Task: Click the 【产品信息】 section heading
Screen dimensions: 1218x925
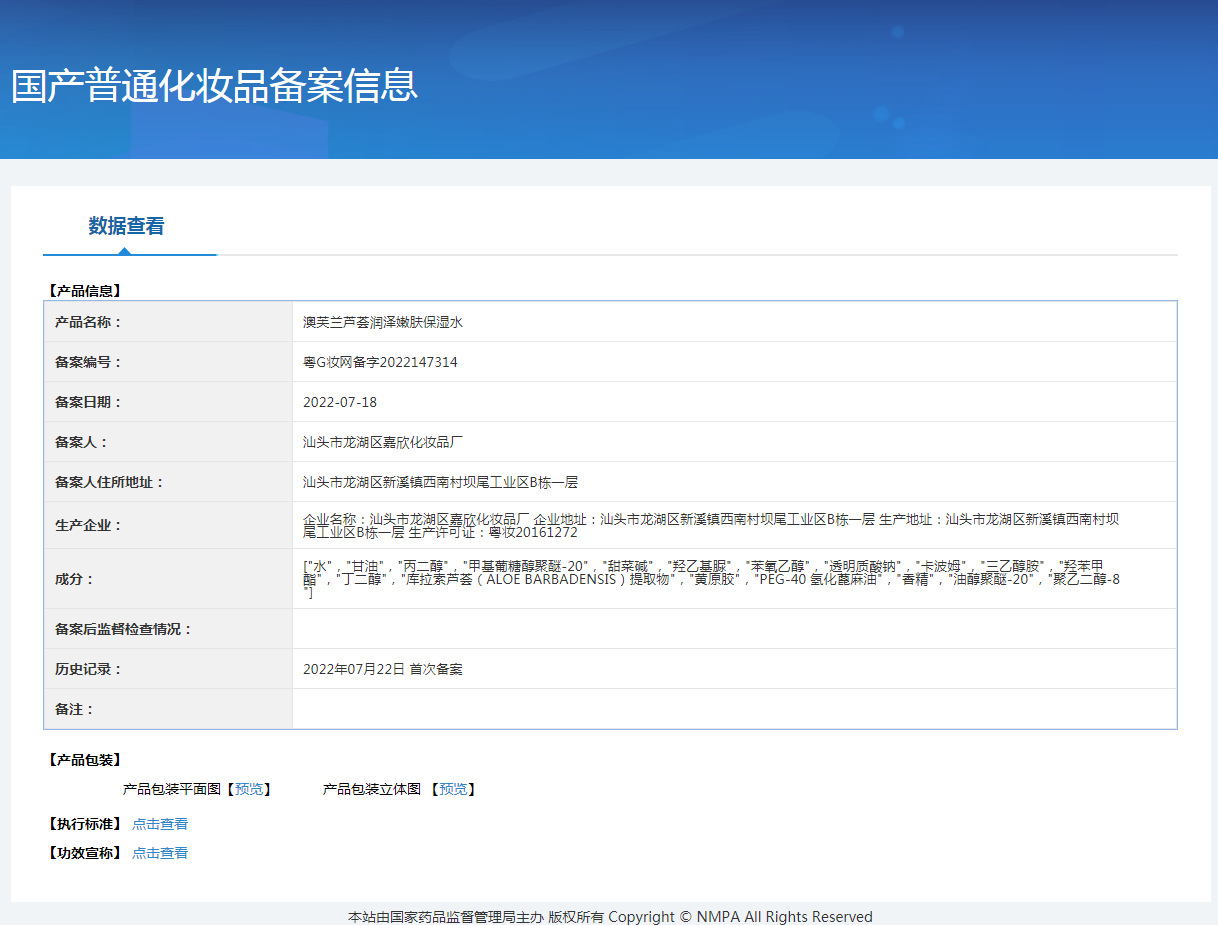Action: (84, 291)
